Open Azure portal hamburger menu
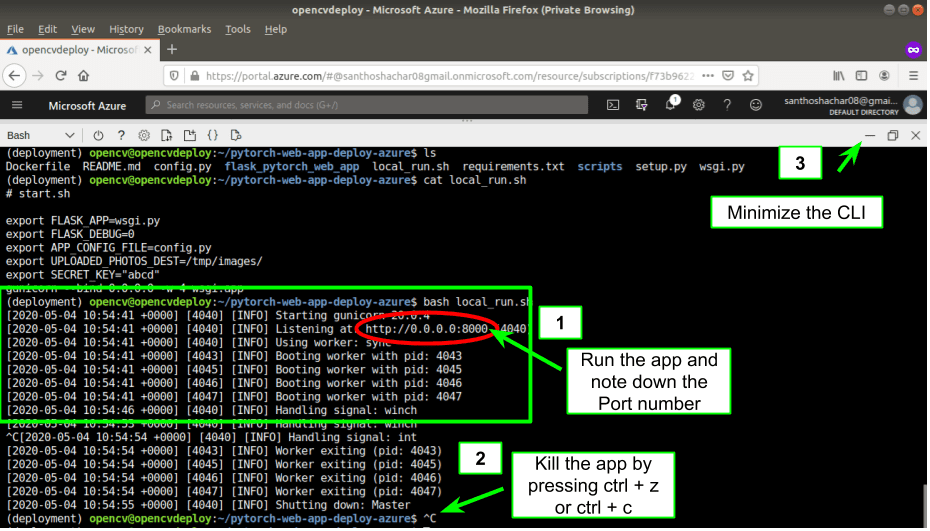The height and width of the screenshot is (531, 930). point(17,105)
